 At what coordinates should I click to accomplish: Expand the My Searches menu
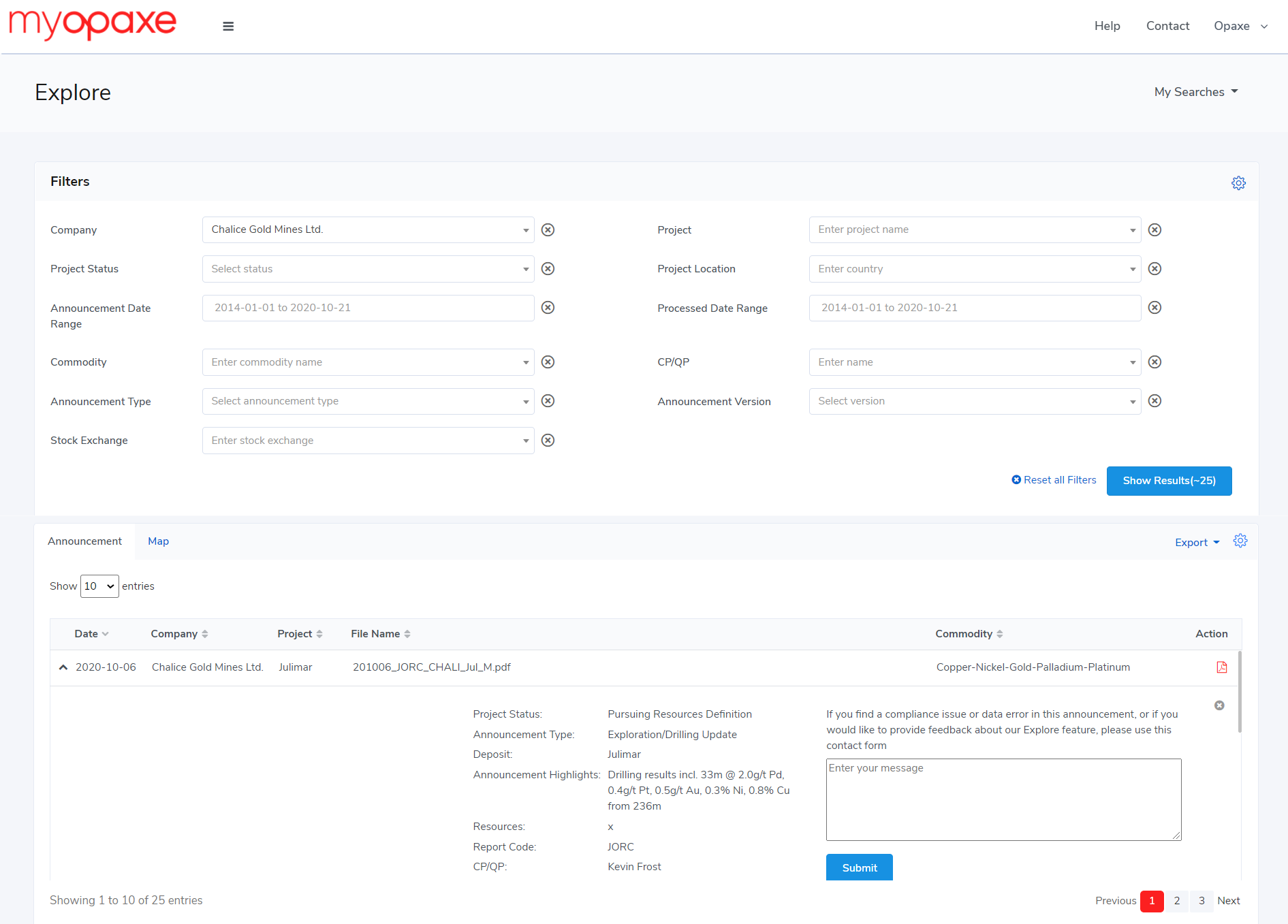(x=1196, y=92)
